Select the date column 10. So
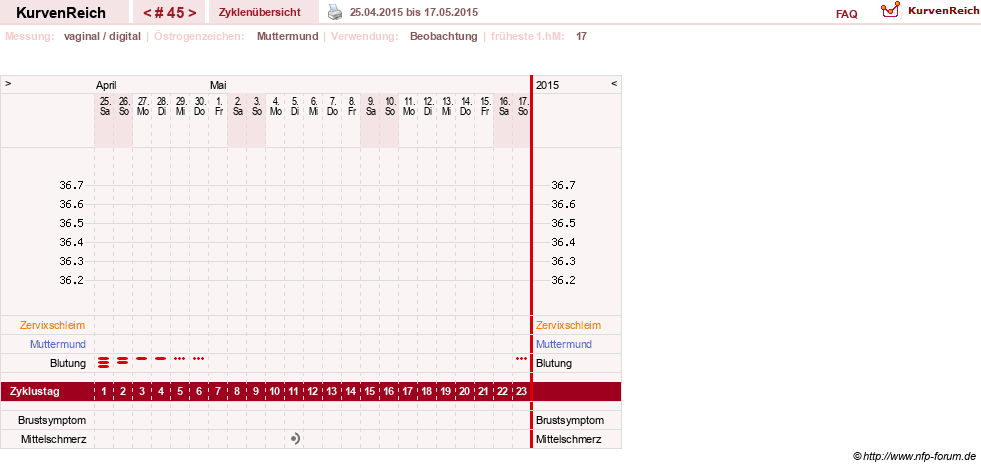The image size is (981, 468). (390, 106)
